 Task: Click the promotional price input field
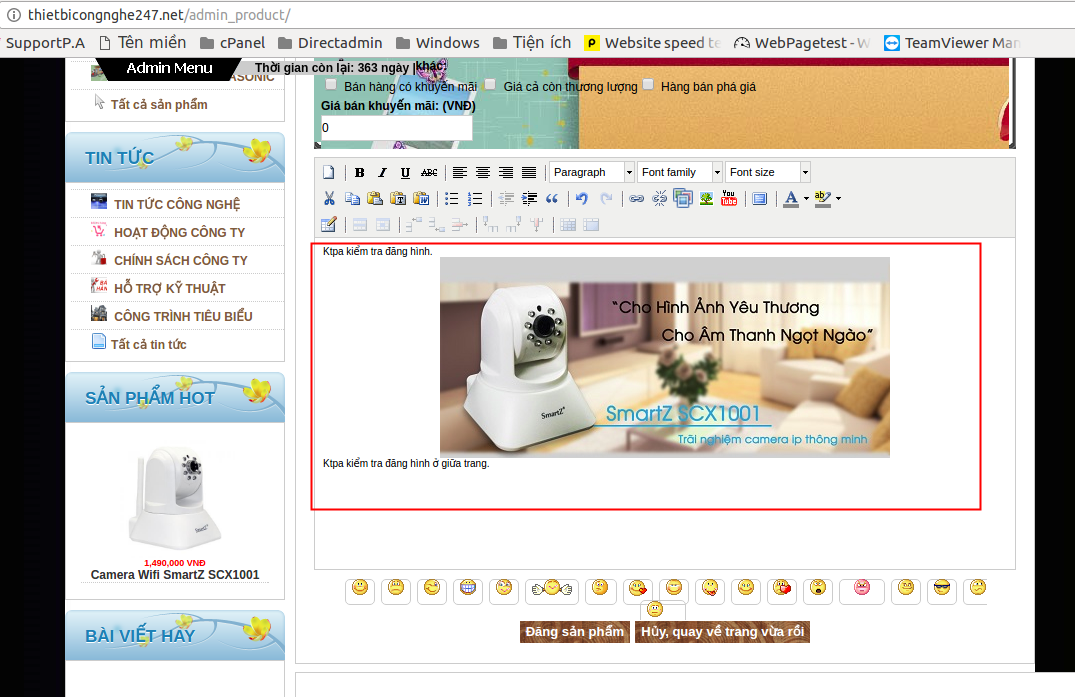(397, 128)
